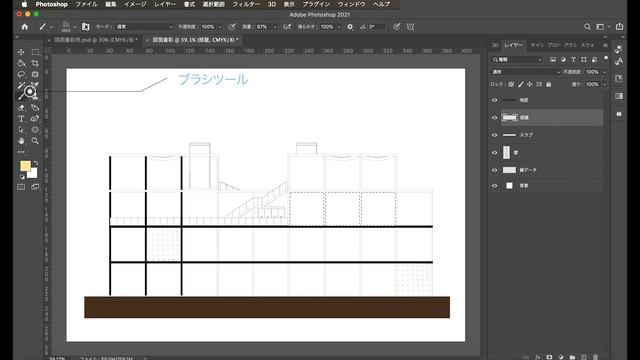Open the brush settings panel icon

[85, 27]
